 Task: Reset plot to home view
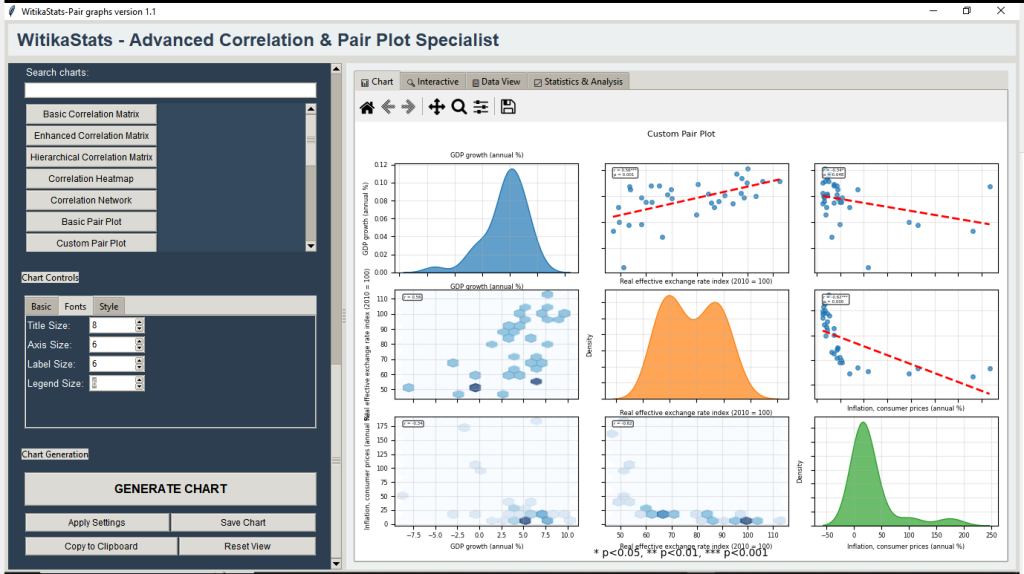(367, 107)
